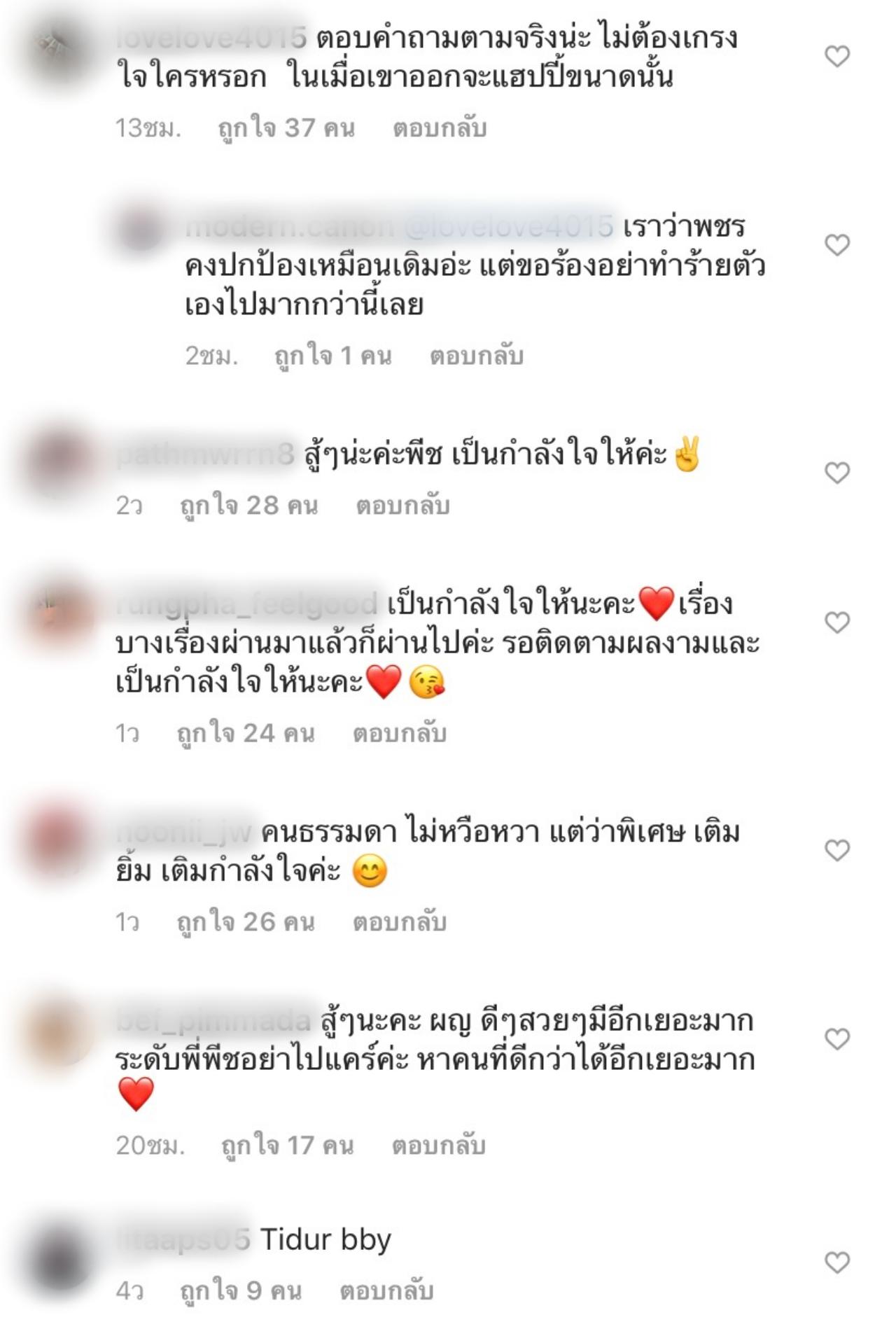Viewport: 896px width, 1343px height.
Task: Open likes list ถูกใจ 17 คน
Action: (288, 1145)
